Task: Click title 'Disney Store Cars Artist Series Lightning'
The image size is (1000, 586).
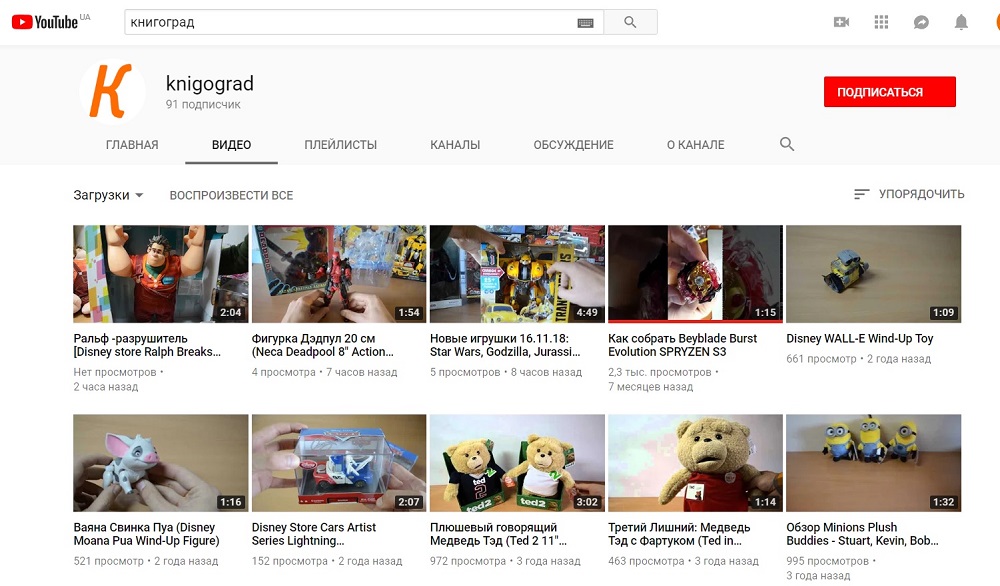Action: coord(314,534)
